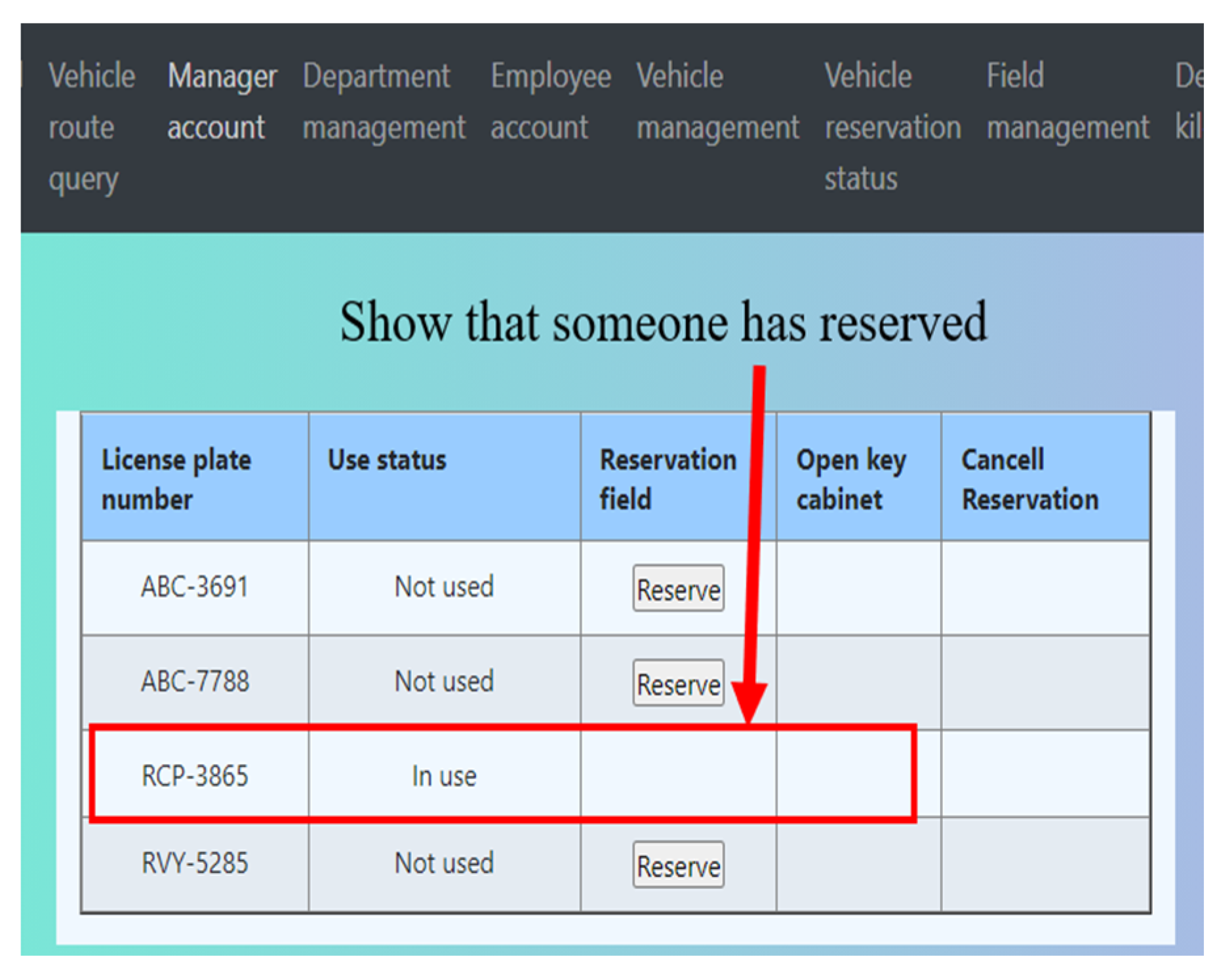The image size is (1221, 980).
Task: Navigate to Vehicle management
Action: tap(717, 102)
